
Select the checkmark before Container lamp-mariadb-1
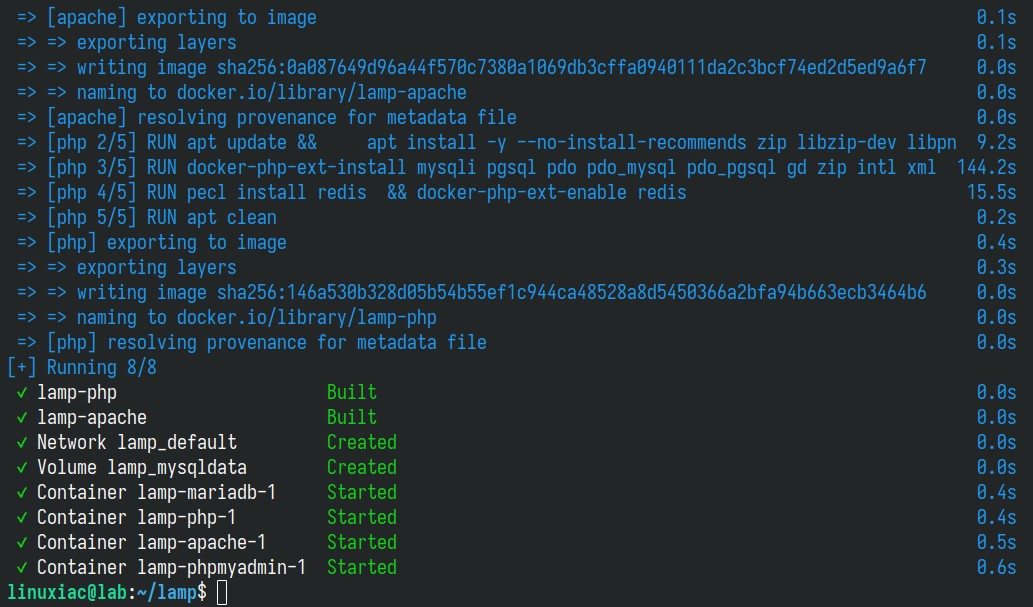(21, 492)
